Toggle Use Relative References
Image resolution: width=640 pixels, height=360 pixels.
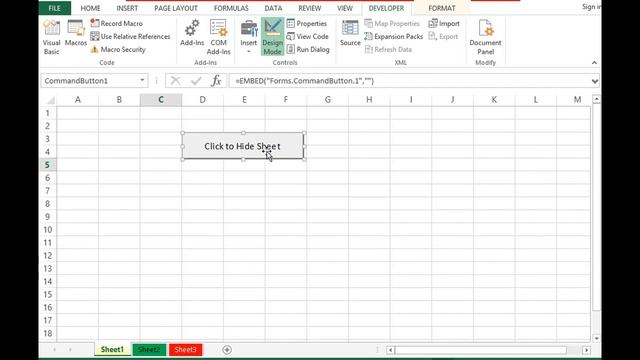[x=130, y=36]
